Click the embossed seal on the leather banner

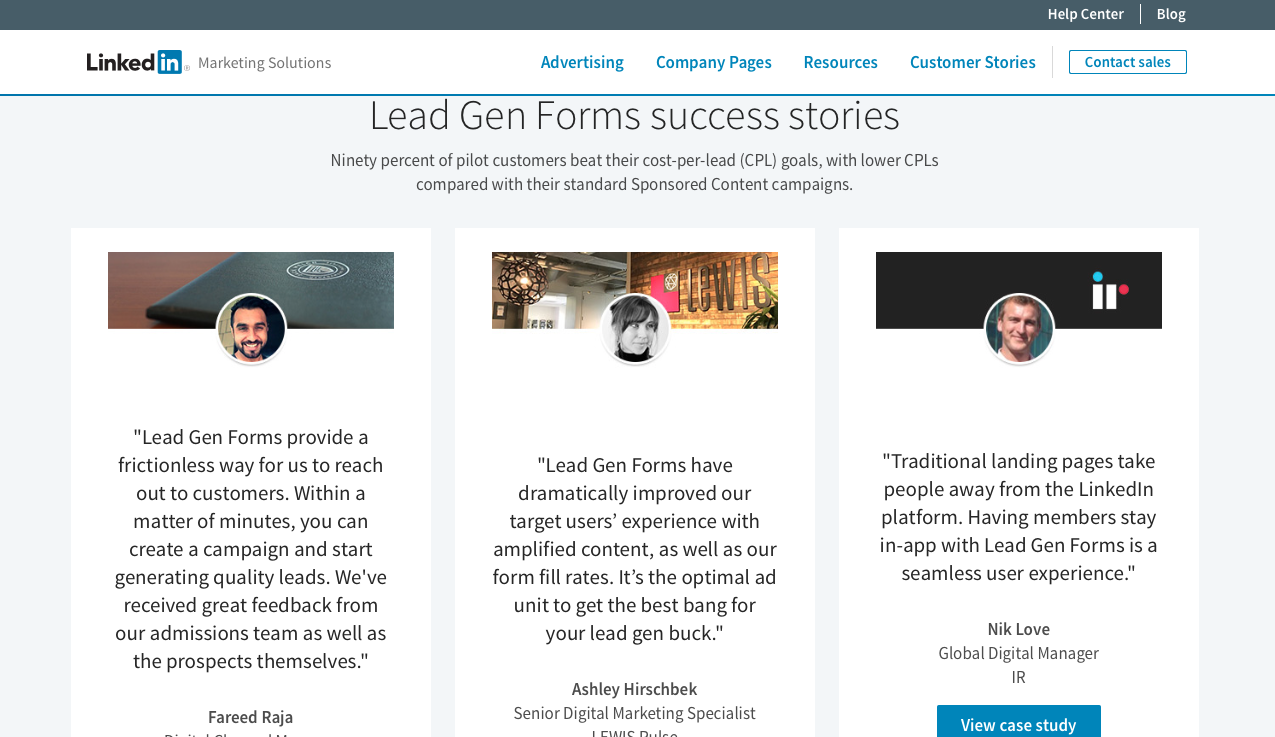pos(317,270)
